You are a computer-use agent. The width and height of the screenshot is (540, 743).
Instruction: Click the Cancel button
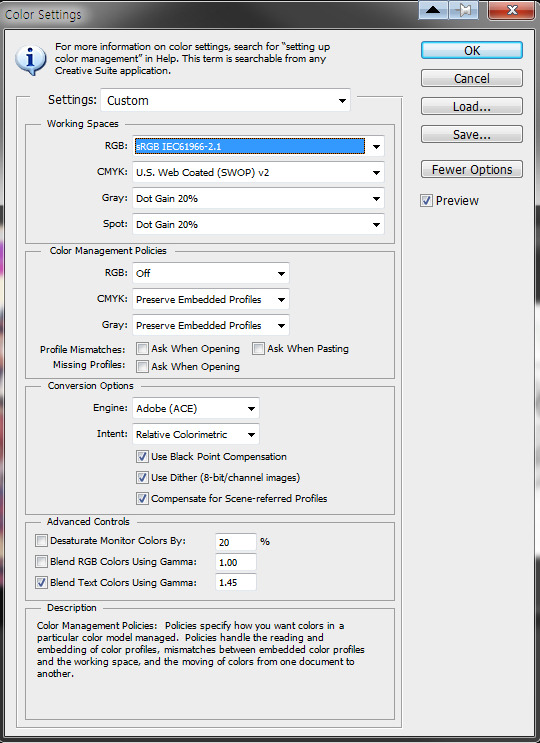472,78
